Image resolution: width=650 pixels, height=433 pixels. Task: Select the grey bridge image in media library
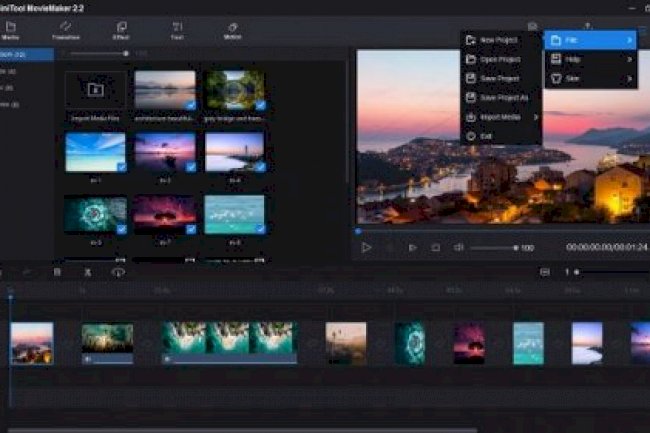coord(235,90)
